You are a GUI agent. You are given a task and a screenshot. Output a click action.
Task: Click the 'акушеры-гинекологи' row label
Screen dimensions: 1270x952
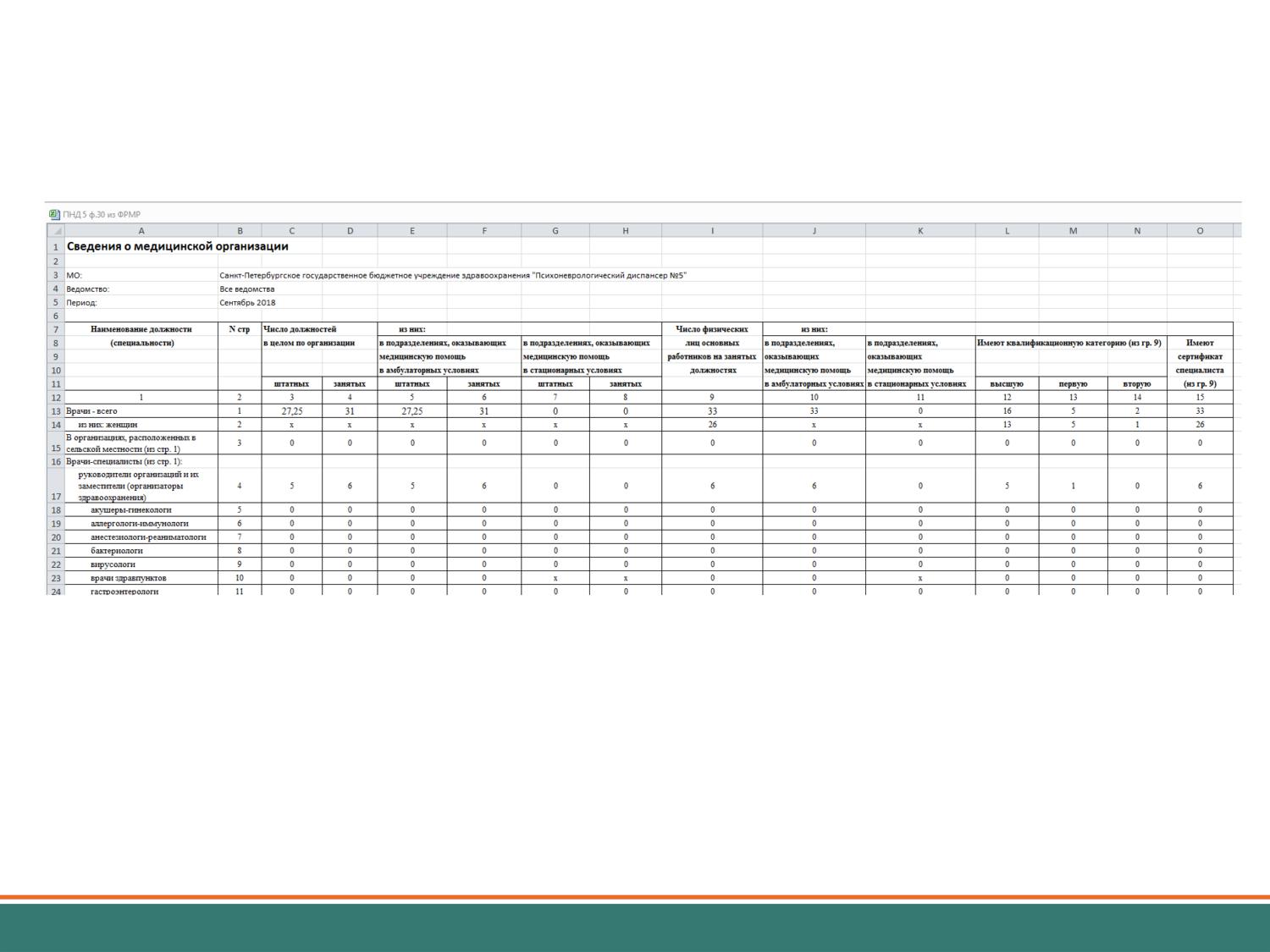(131, 510)
